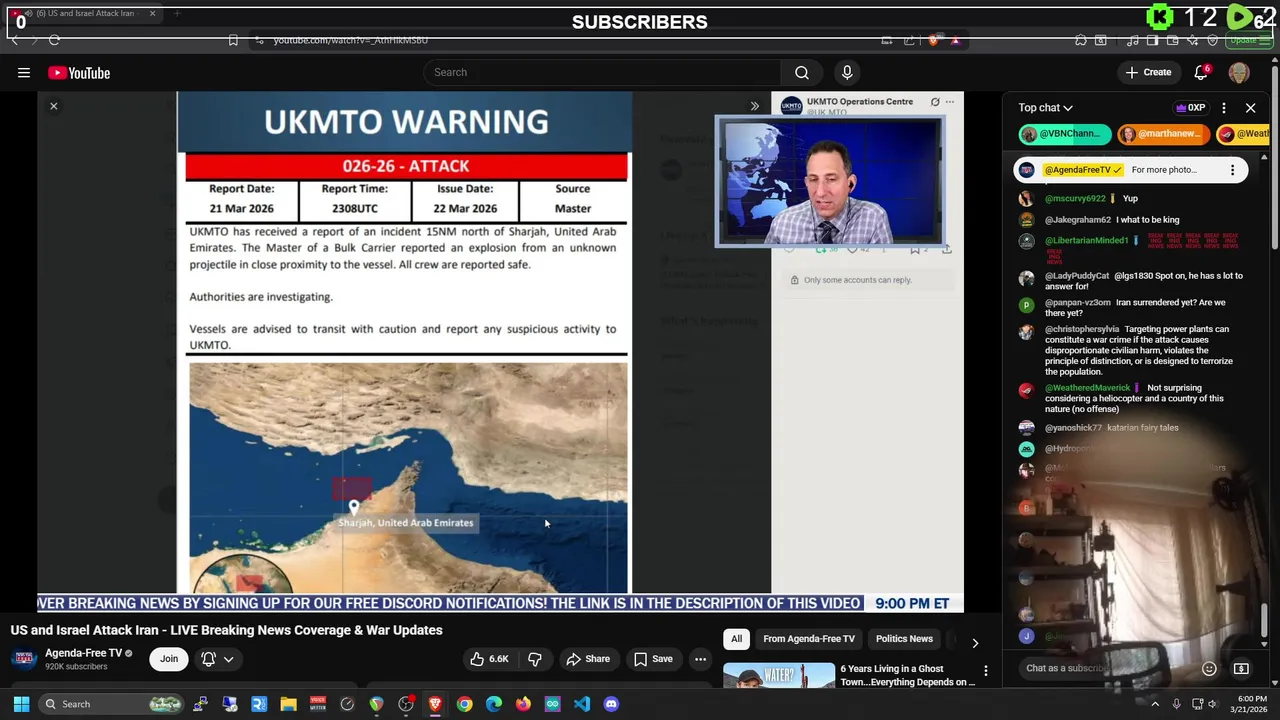Click the search magnifier button

click(x=802, y=72)
